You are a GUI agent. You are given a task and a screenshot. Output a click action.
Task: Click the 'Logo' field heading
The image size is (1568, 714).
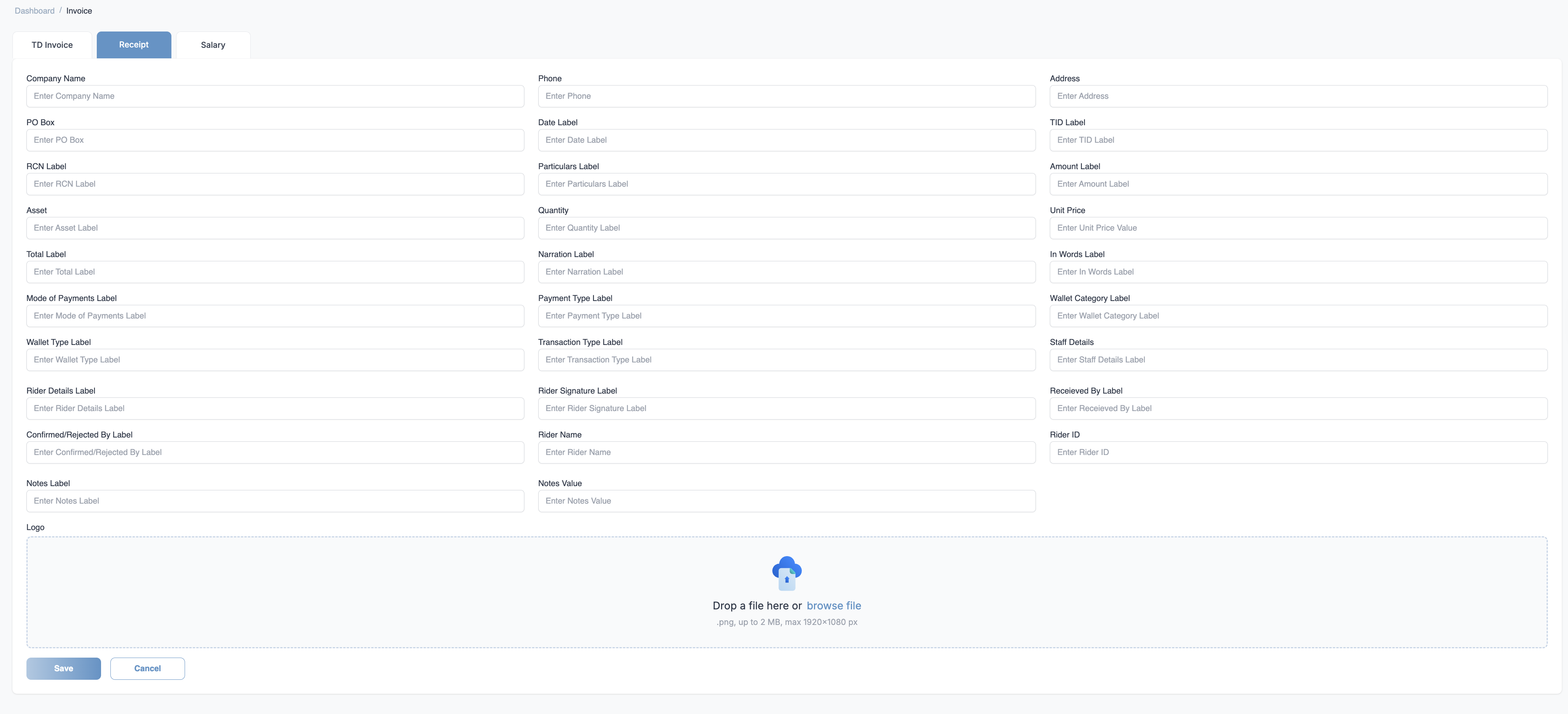(35, 528)
